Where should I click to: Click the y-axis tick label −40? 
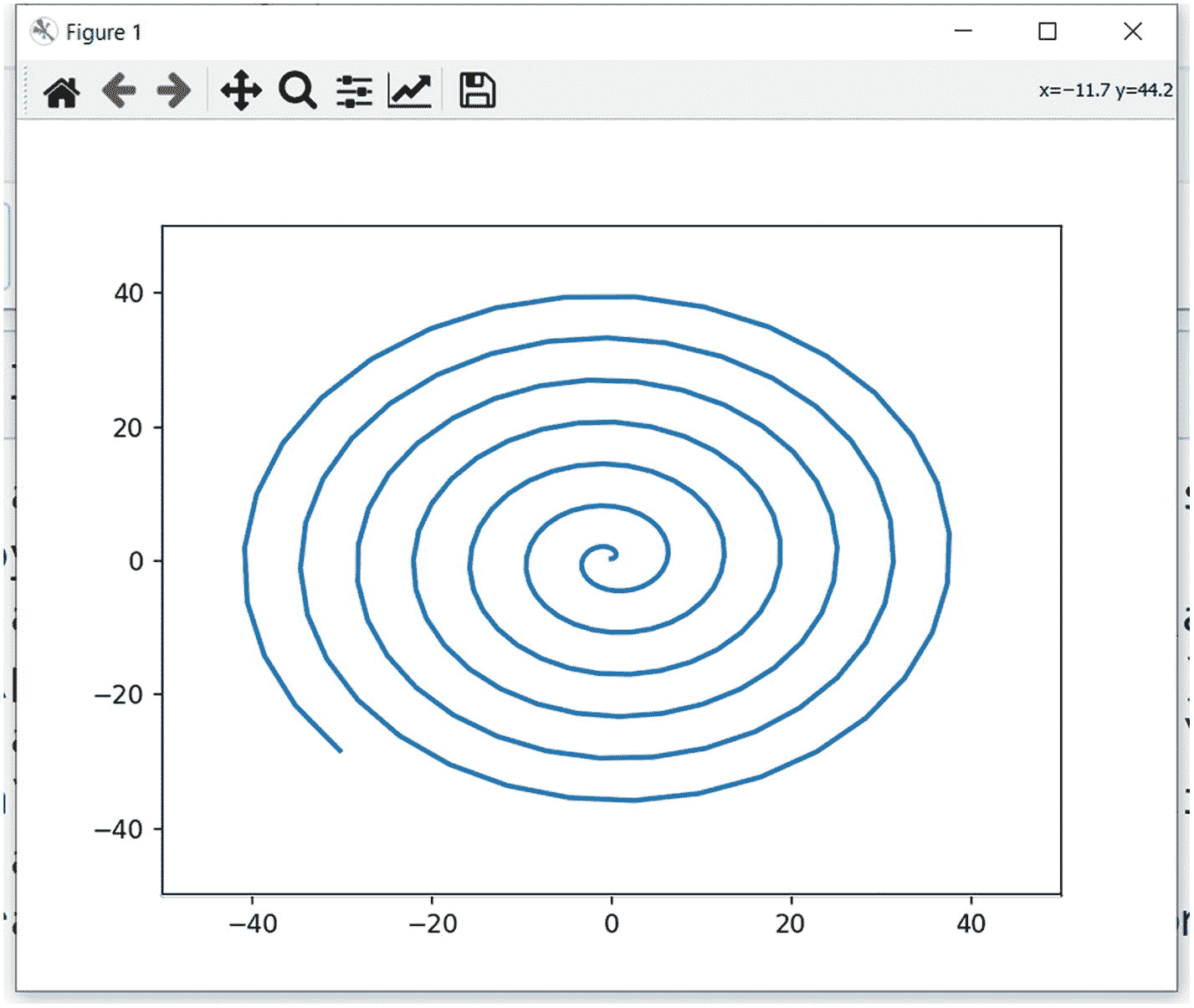click(119, 829)
